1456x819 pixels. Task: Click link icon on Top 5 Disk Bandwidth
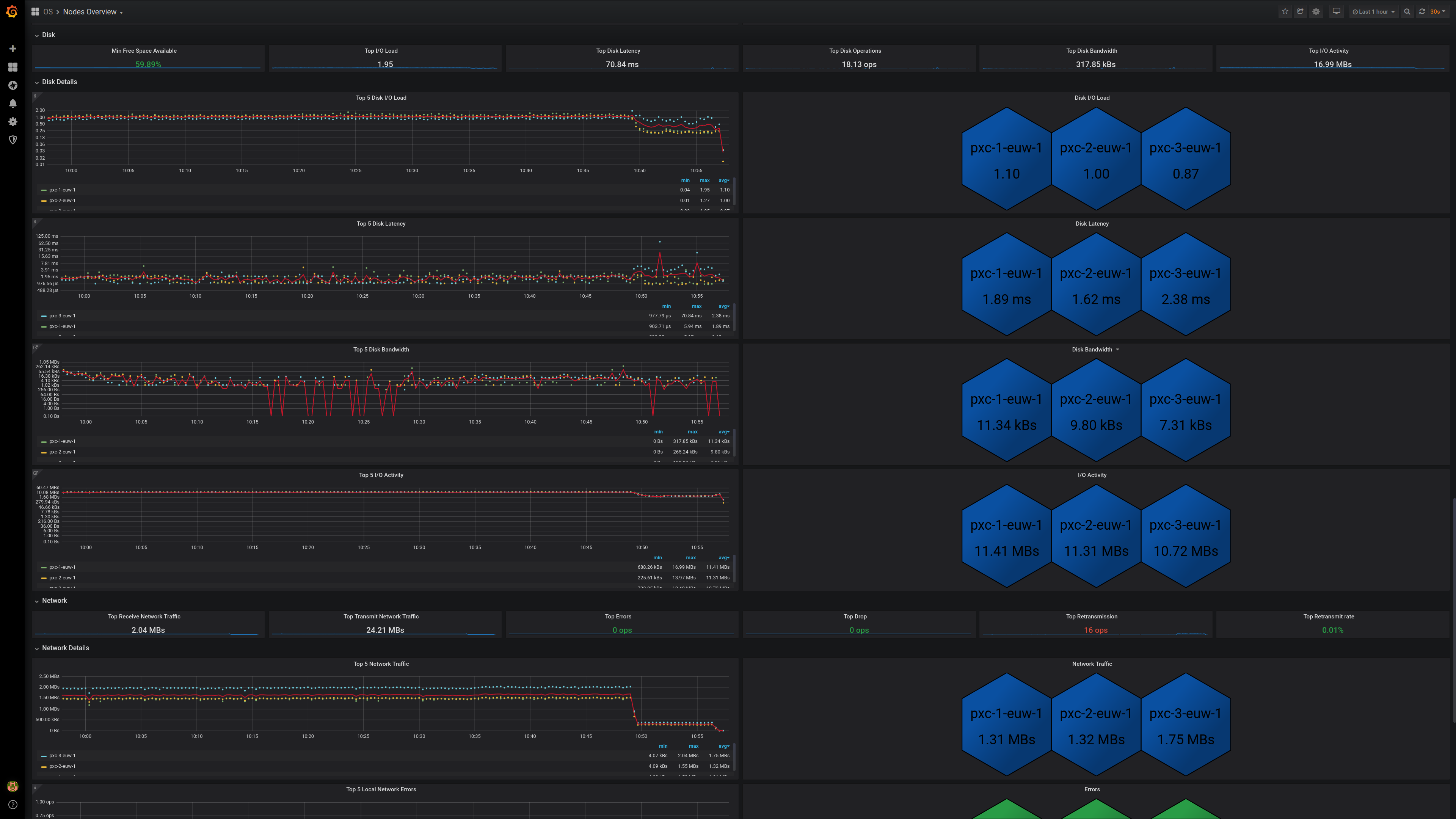point(35,348)
